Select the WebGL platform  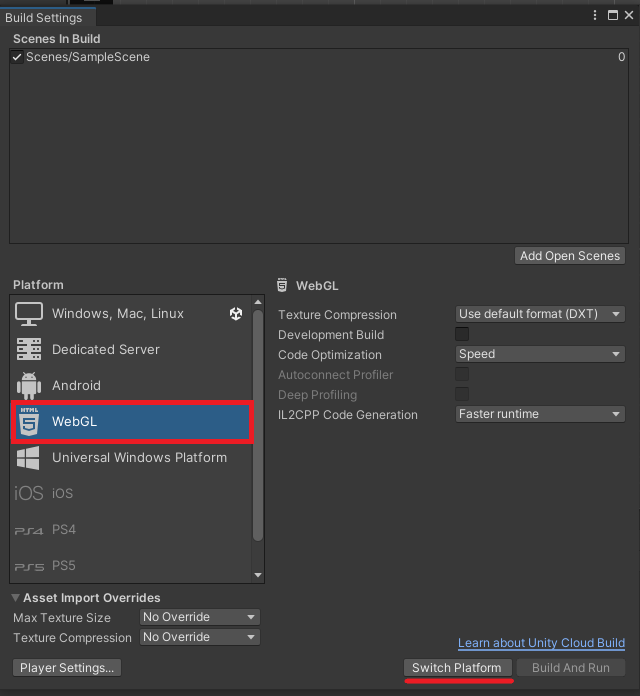(132, 422)
